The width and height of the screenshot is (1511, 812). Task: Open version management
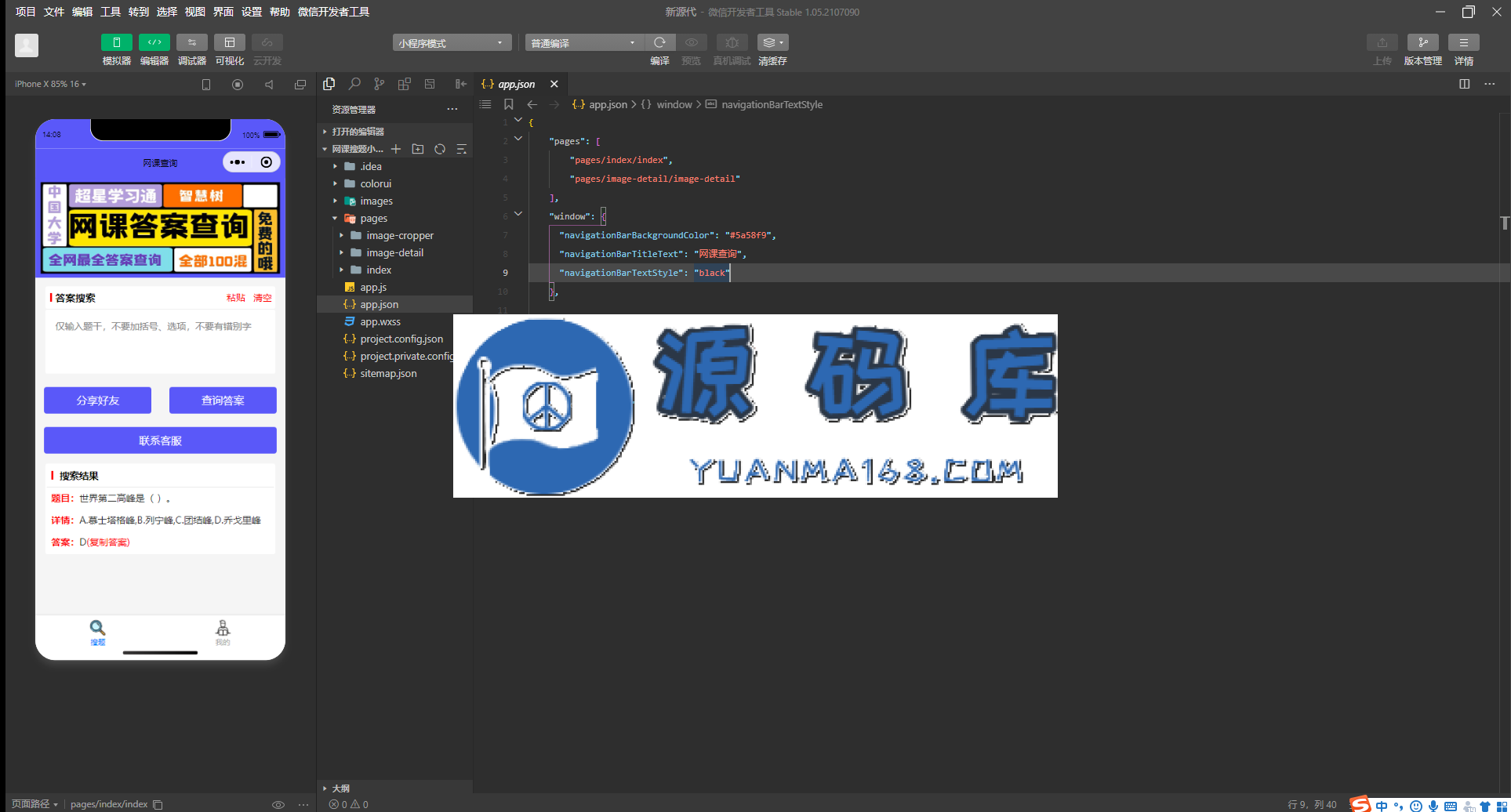(1423, 42)
